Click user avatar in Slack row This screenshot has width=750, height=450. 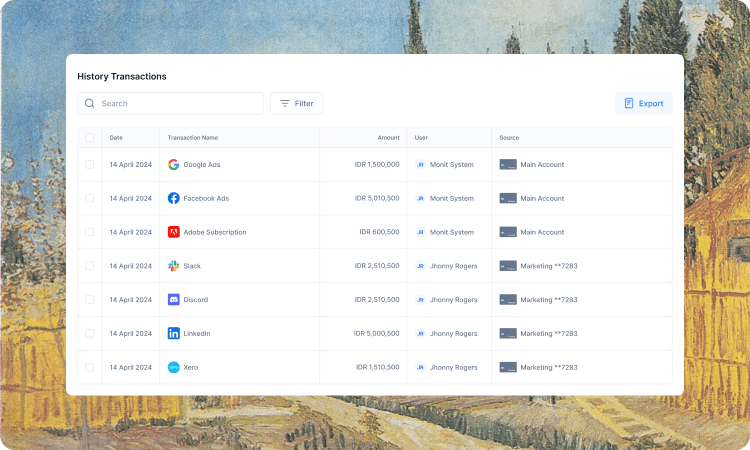[420, 266]
